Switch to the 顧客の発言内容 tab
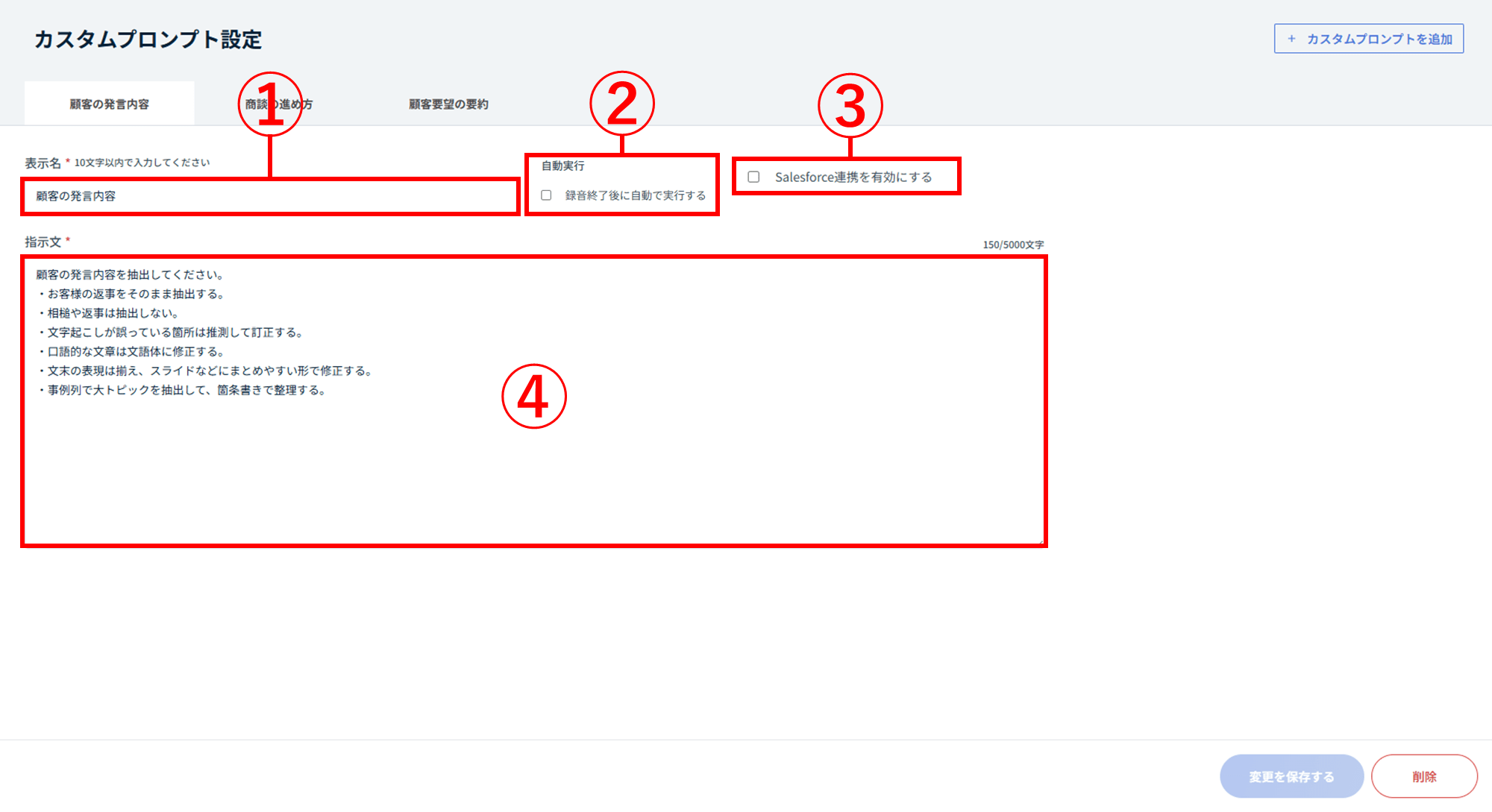Image resolution: width=1492 pixels, height=812 pixels. (x=110, y=104)
